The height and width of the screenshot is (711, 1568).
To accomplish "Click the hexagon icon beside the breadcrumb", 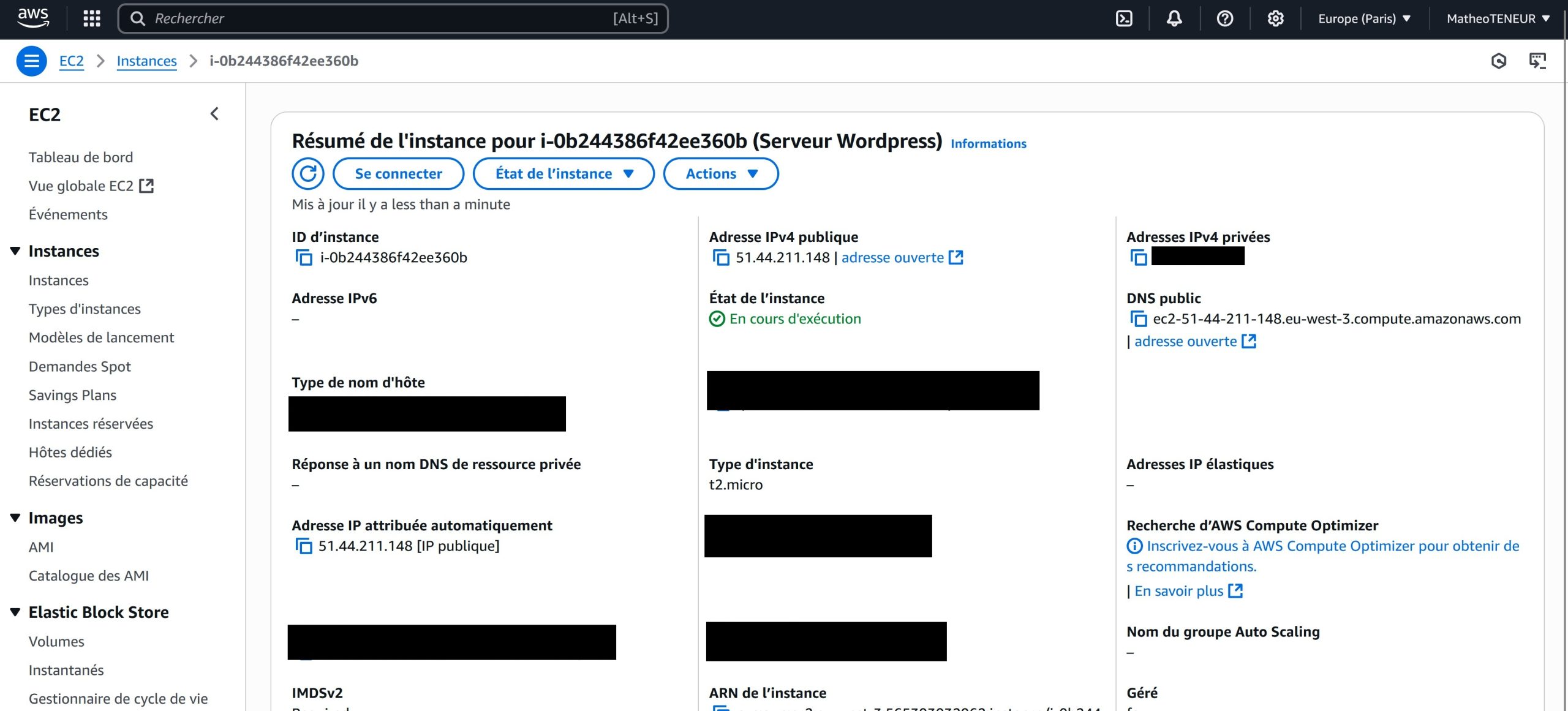I will pyautogui.click(x=1498, y=61).
